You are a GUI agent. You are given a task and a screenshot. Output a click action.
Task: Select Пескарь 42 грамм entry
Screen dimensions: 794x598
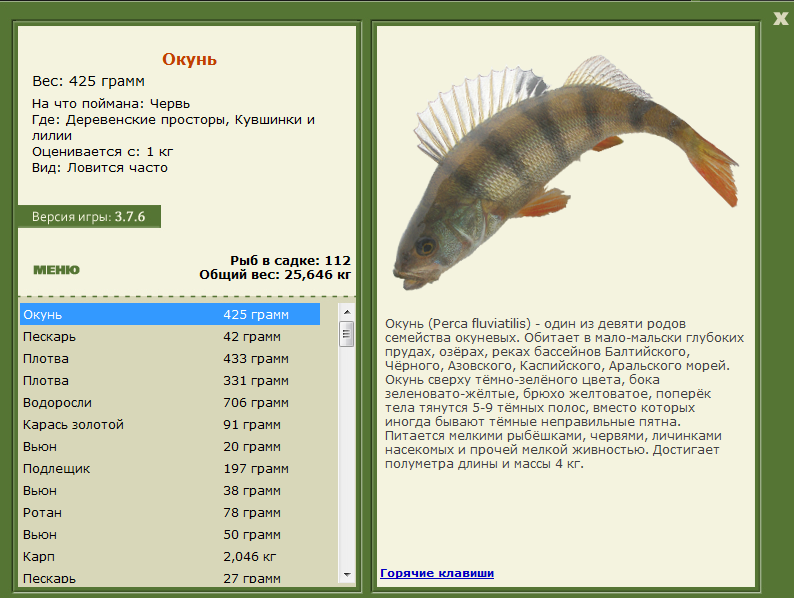170,336
